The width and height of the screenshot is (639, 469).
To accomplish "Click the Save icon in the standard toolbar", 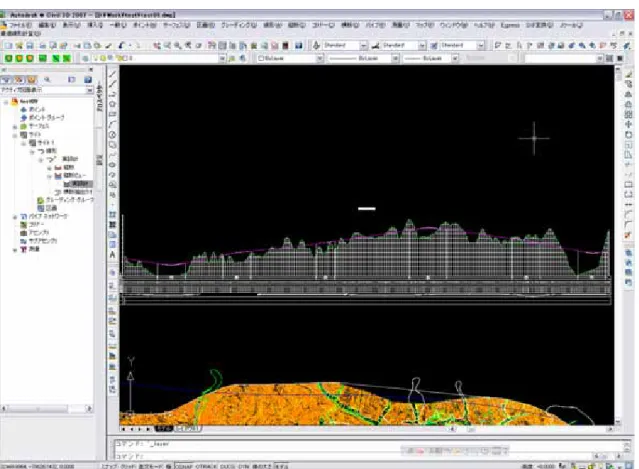I will 30,46.
